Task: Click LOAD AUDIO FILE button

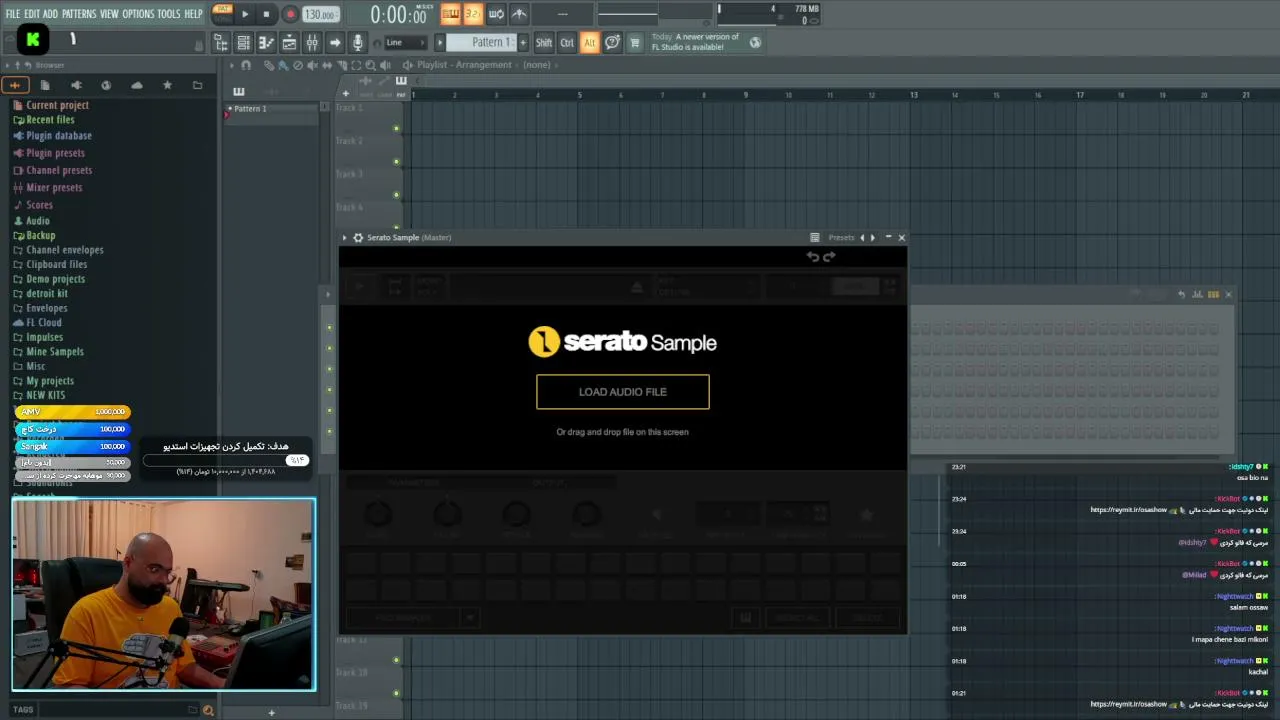Action: coord(623,392)
